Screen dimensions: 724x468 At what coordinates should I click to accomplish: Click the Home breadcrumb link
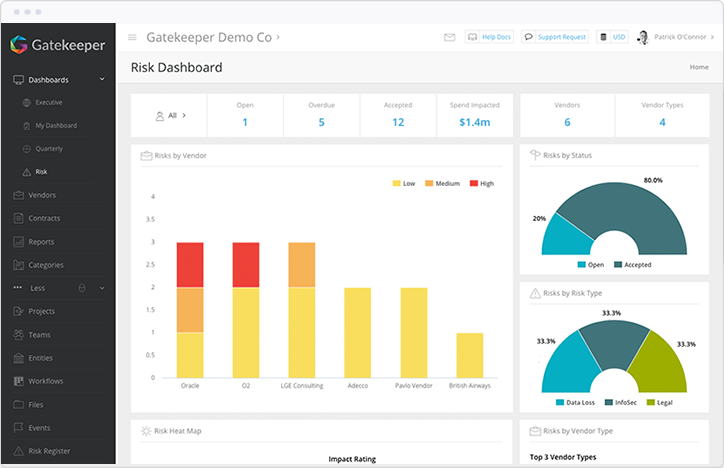(x=699, y=67)
